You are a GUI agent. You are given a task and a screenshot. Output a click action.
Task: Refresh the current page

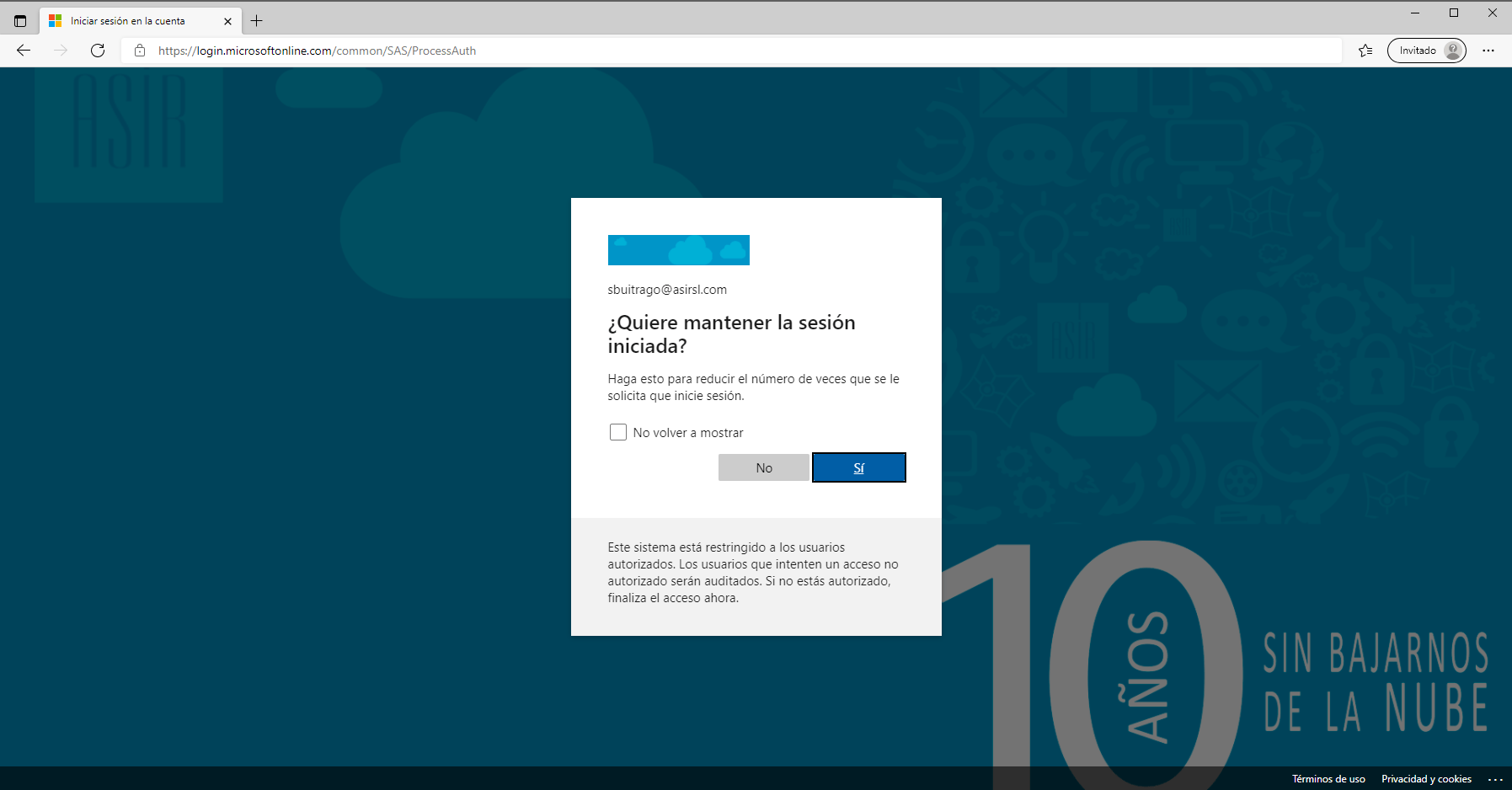[x=98, y=51]
